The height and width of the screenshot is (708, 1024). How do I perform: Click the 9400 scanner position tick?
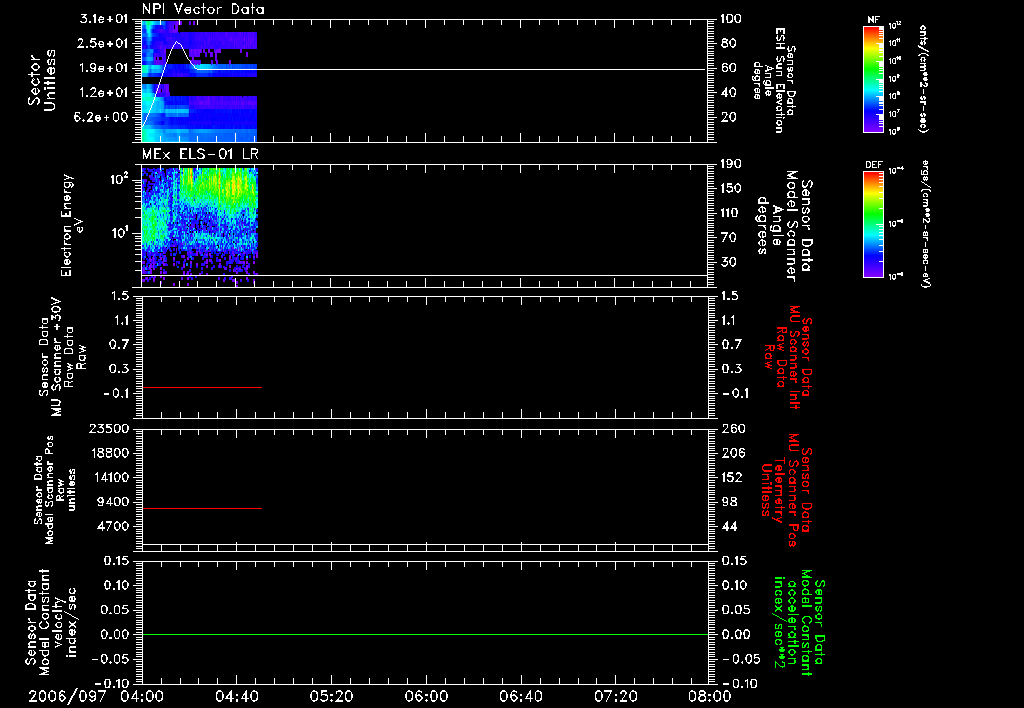[113, 502]
